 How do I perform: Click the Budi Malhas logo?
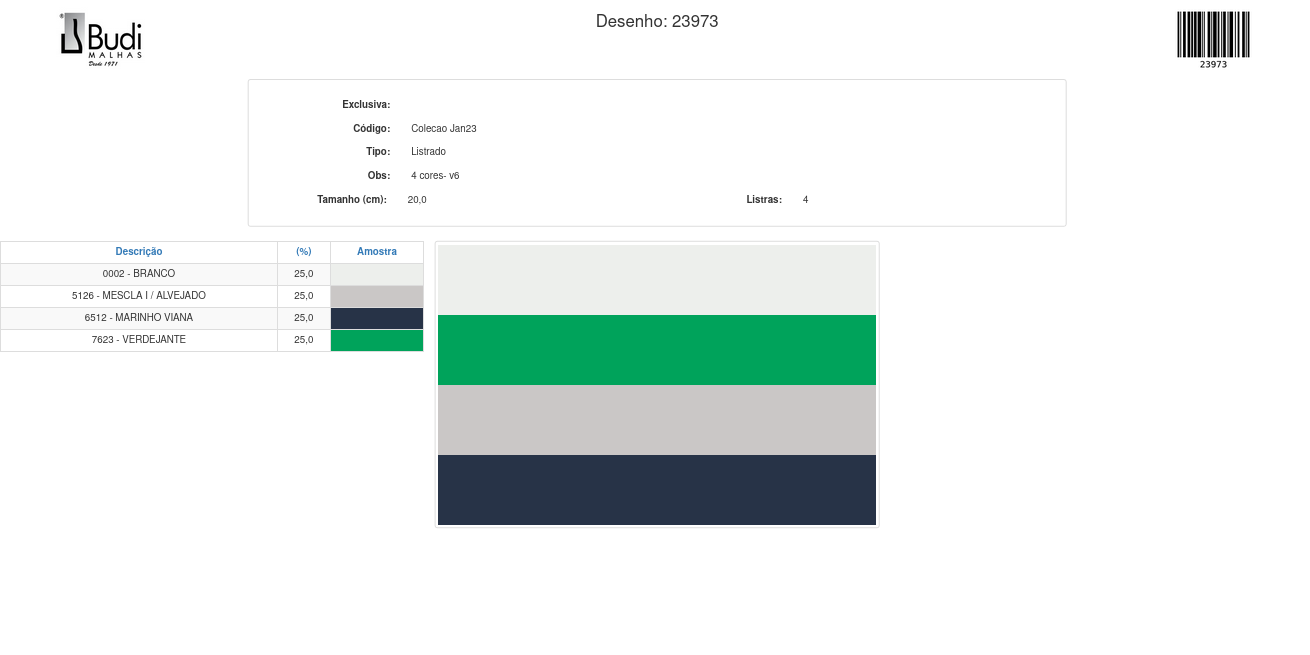click(x=101, y=40)
